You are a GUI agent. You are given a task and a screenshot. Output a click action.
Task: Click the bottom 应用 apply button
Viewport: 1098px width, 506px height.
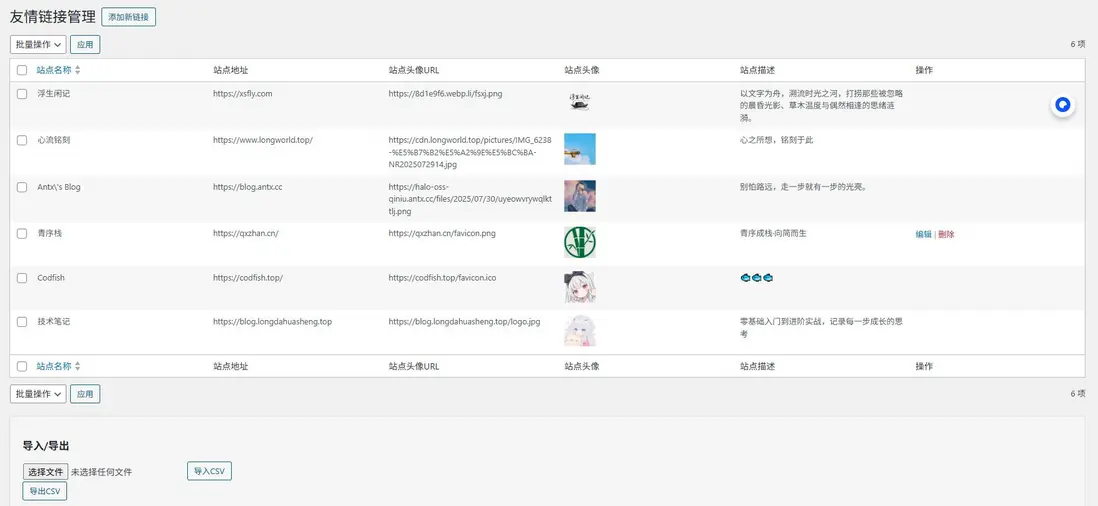click(85, 394)
